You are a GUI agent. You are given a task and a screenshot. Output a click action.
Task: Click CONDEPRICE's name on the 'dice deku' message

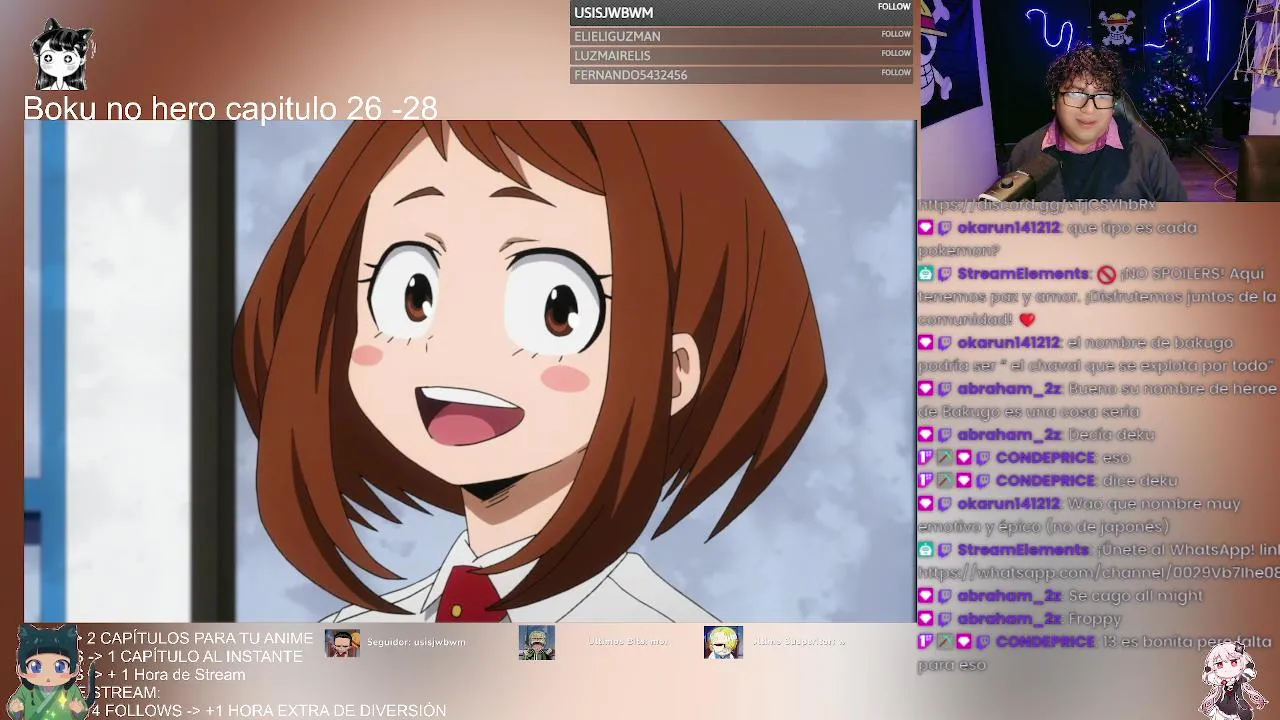1044,481
